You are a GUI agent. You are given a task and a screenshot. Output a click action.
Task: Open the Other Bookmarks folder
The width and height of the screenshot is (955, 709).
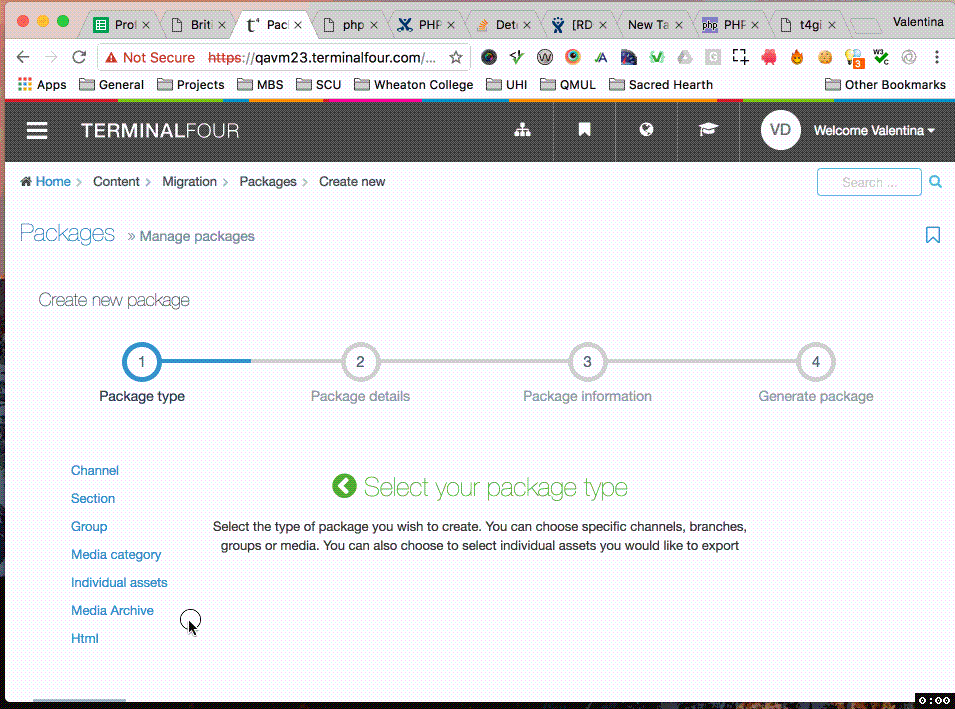(885, 85)
